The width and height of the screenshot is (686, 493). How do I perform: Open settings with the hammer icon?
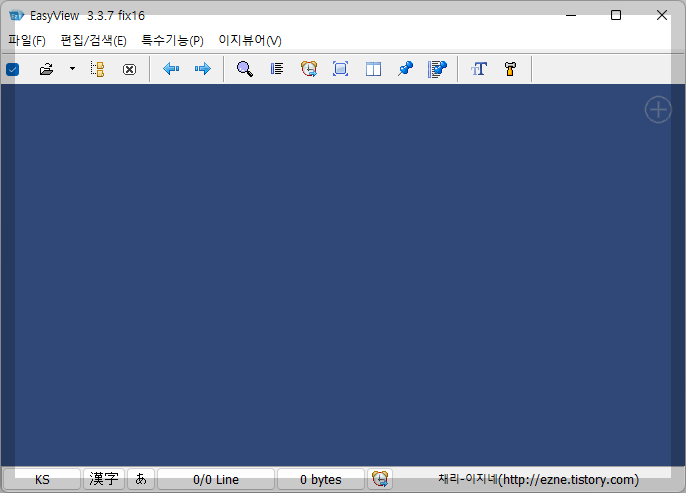510,69
